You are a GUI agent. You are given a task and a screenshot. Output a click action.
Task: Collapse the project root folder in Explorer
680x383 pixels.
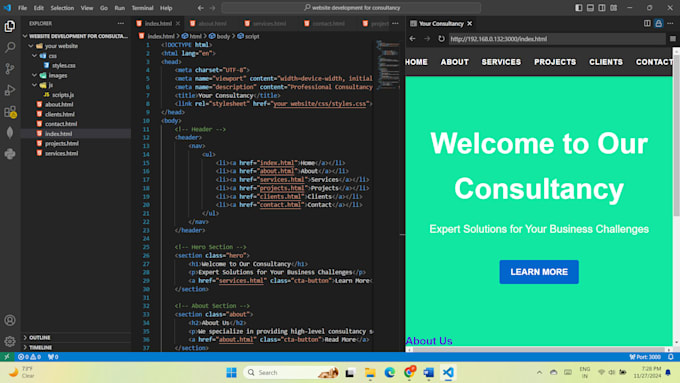click(x=76, y=36)
